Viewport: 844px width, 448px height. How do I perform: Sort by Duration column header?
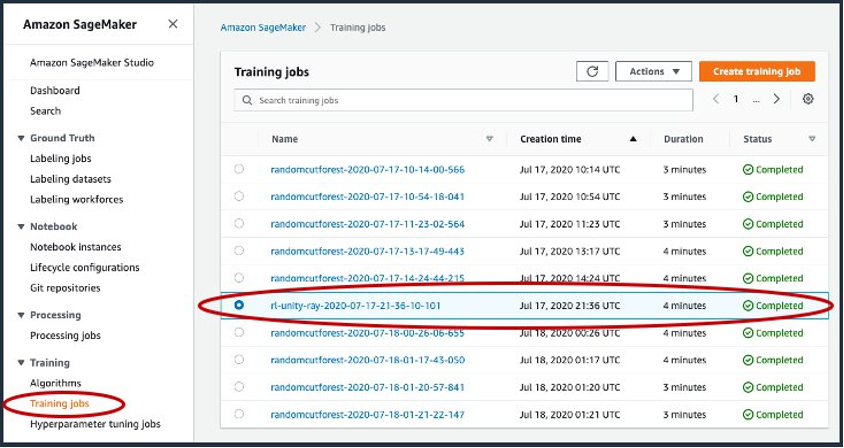(x=683, y=139)
